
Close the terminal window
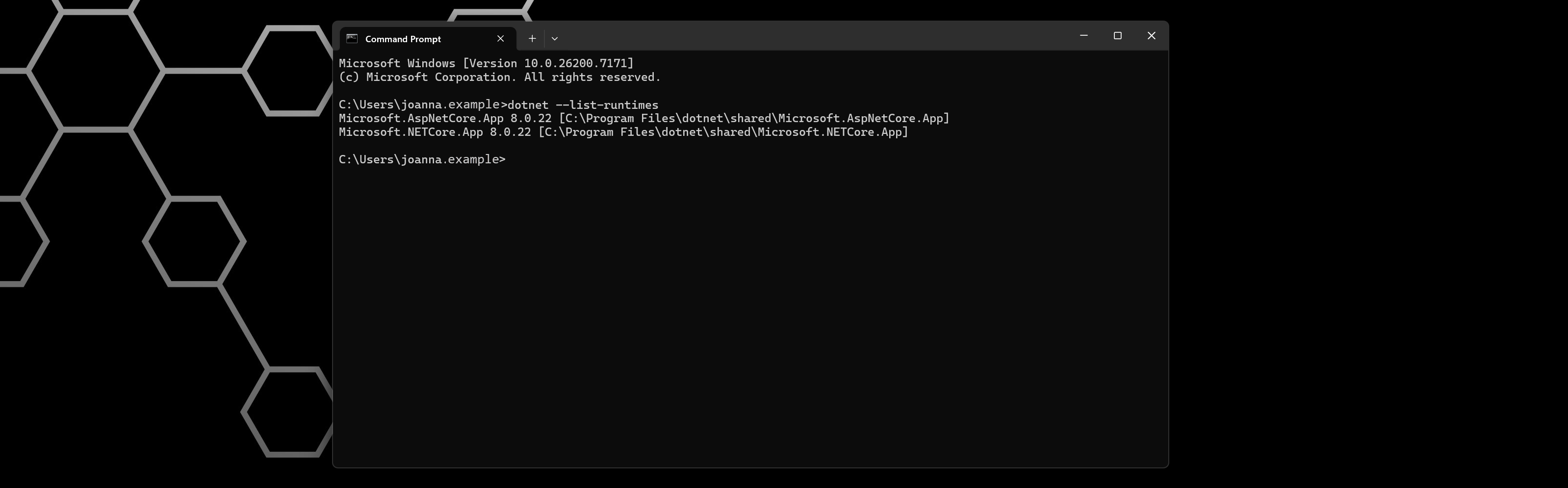(1151, 36)
